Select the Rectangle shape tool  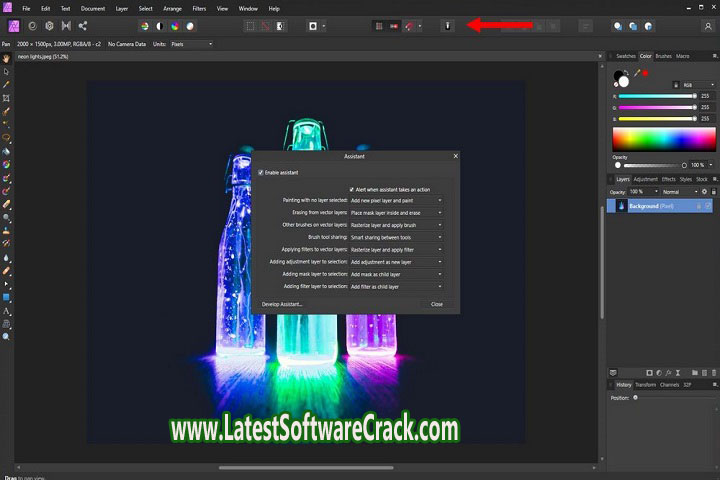coord(6,297)
